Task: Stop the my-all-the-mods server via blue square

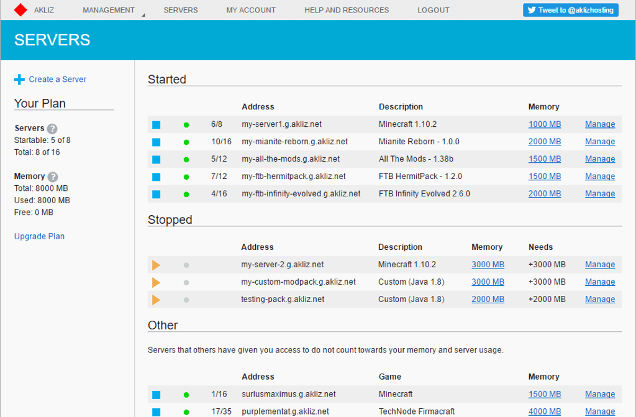Action: pyautogui.click(x=156, y=159)
